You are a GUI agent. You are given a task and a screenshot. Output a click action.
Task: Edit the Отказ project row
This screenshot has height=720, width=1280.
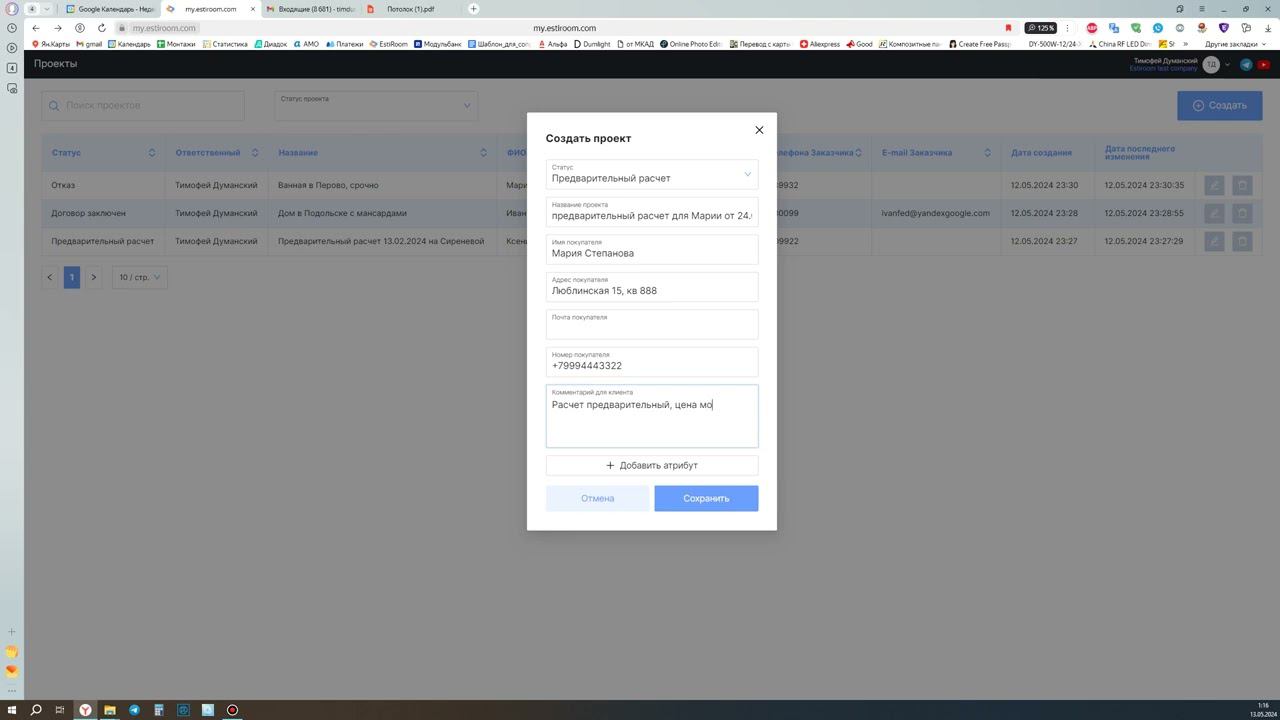tap(1213, 185)
